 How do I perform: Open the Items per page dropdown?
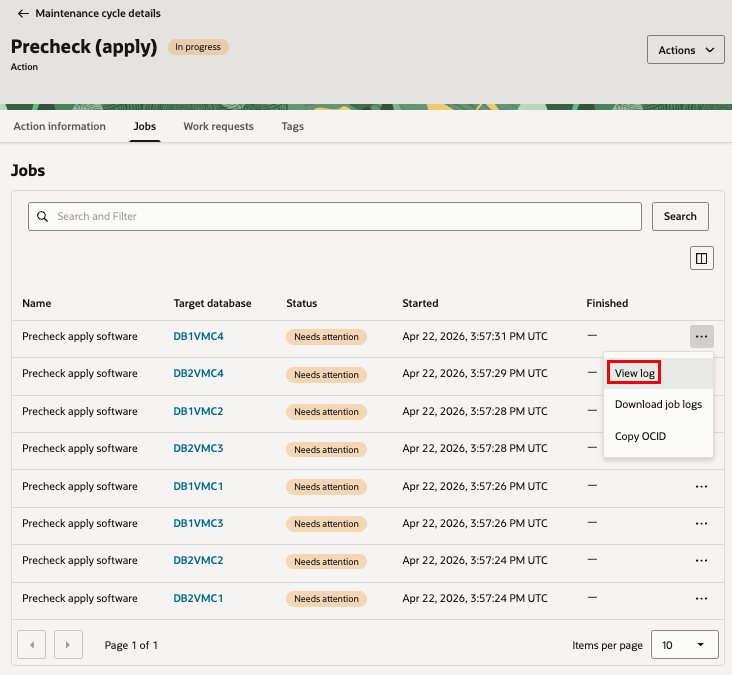684,645
